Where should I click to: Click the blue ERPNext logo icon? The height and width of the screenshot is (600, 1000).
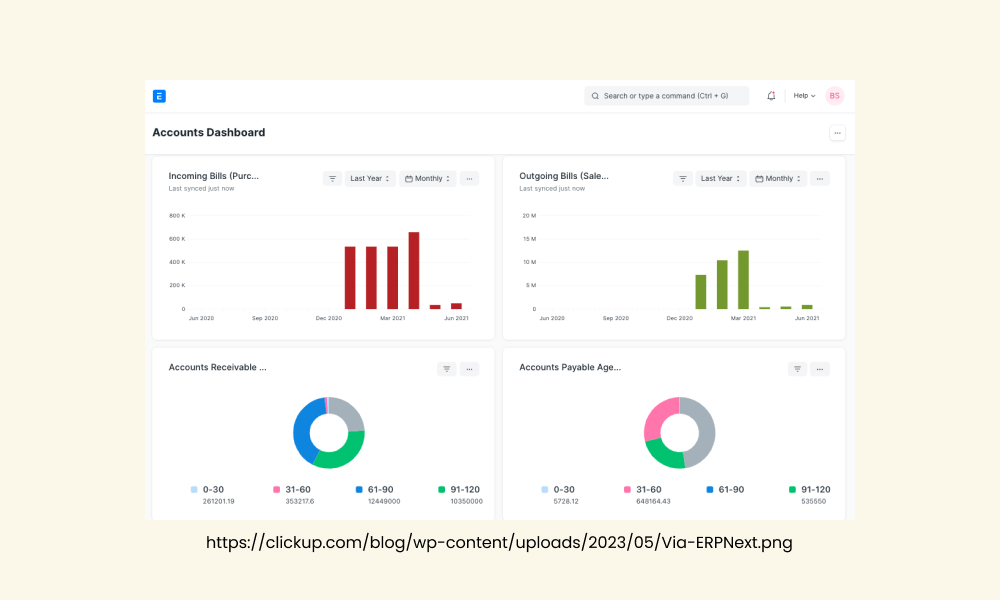[159, 96]
